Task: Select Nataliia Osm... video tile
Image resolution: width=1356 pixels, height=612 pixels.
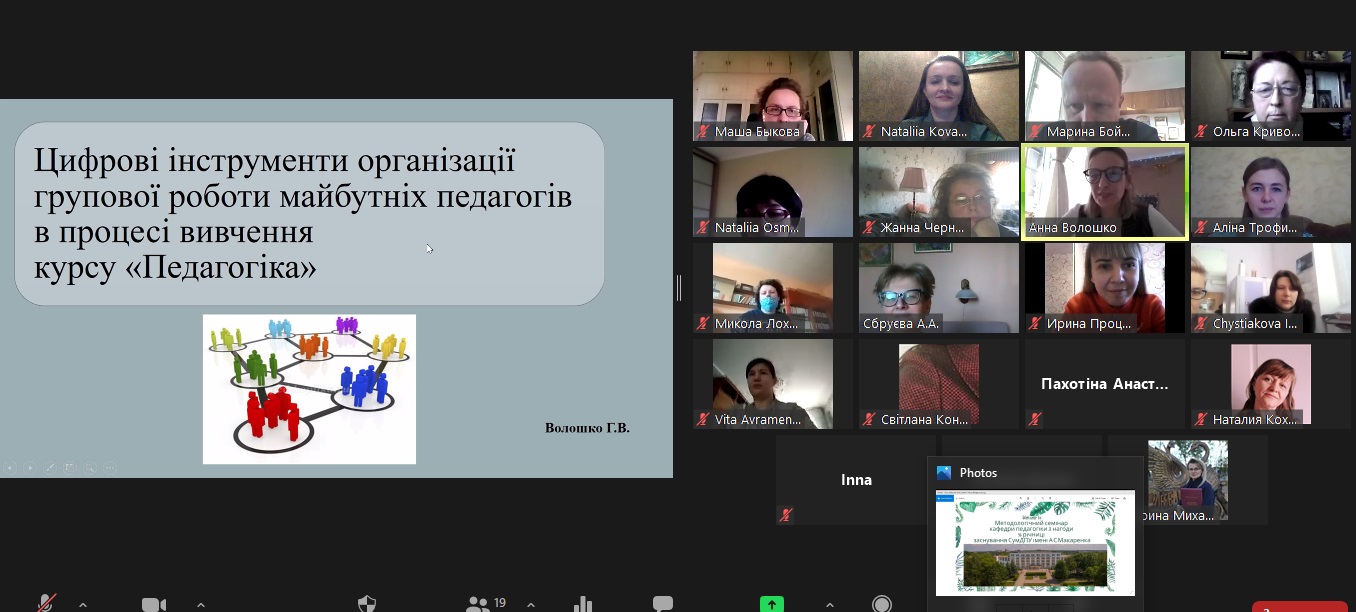Action: pyautogui.click(x=773, y=192)
